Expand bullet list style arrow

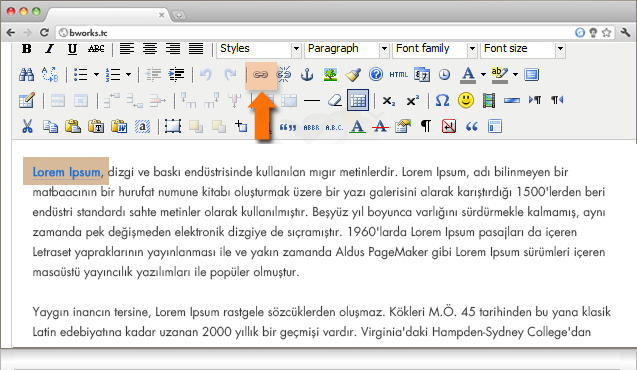pos(96,75)
